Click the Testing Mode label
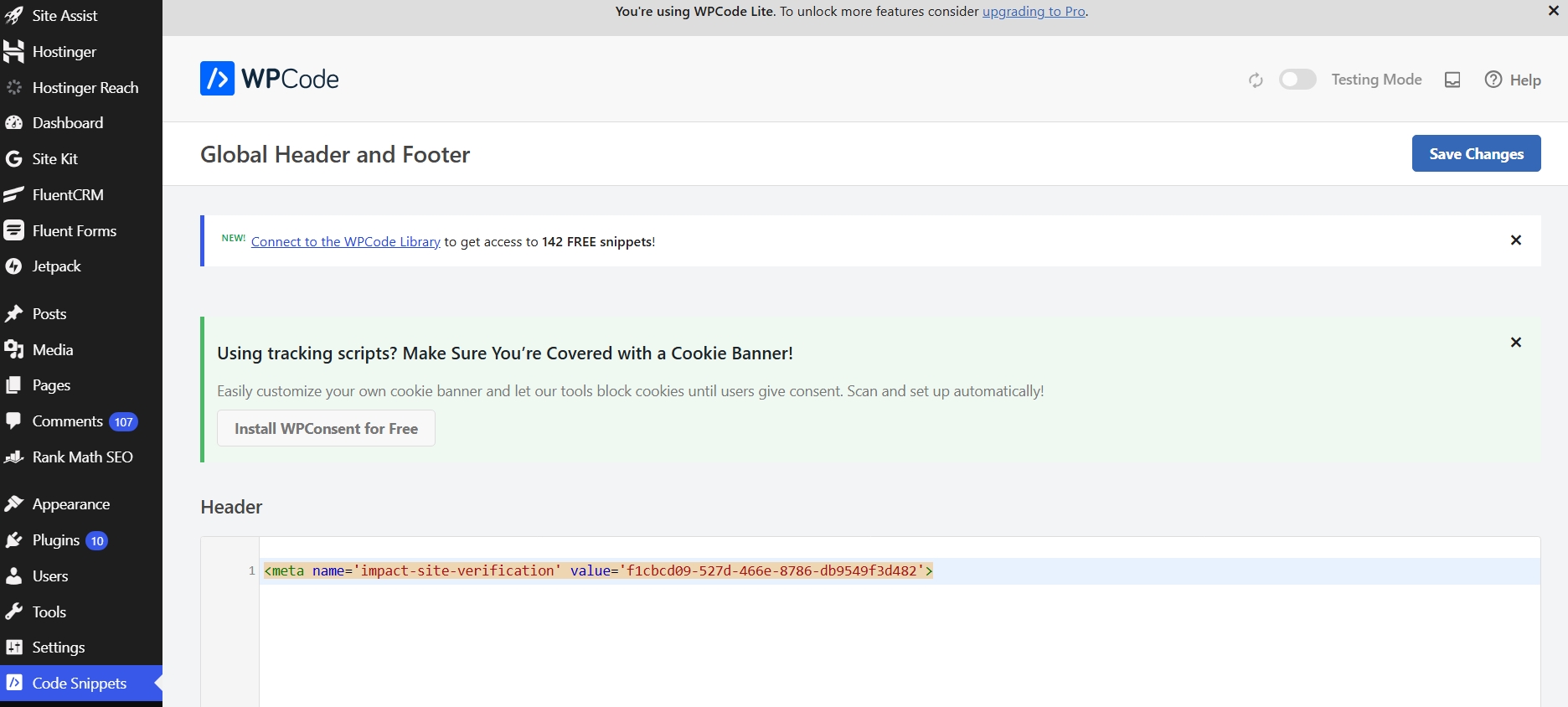1568x707 pixels. pos(1376,80)
